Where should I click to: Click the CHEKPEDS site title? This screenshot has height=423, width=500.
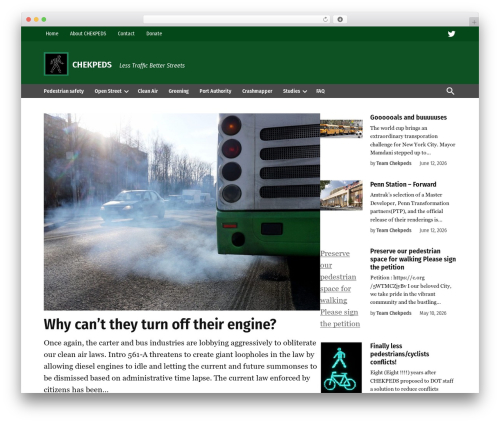(92, 65)
